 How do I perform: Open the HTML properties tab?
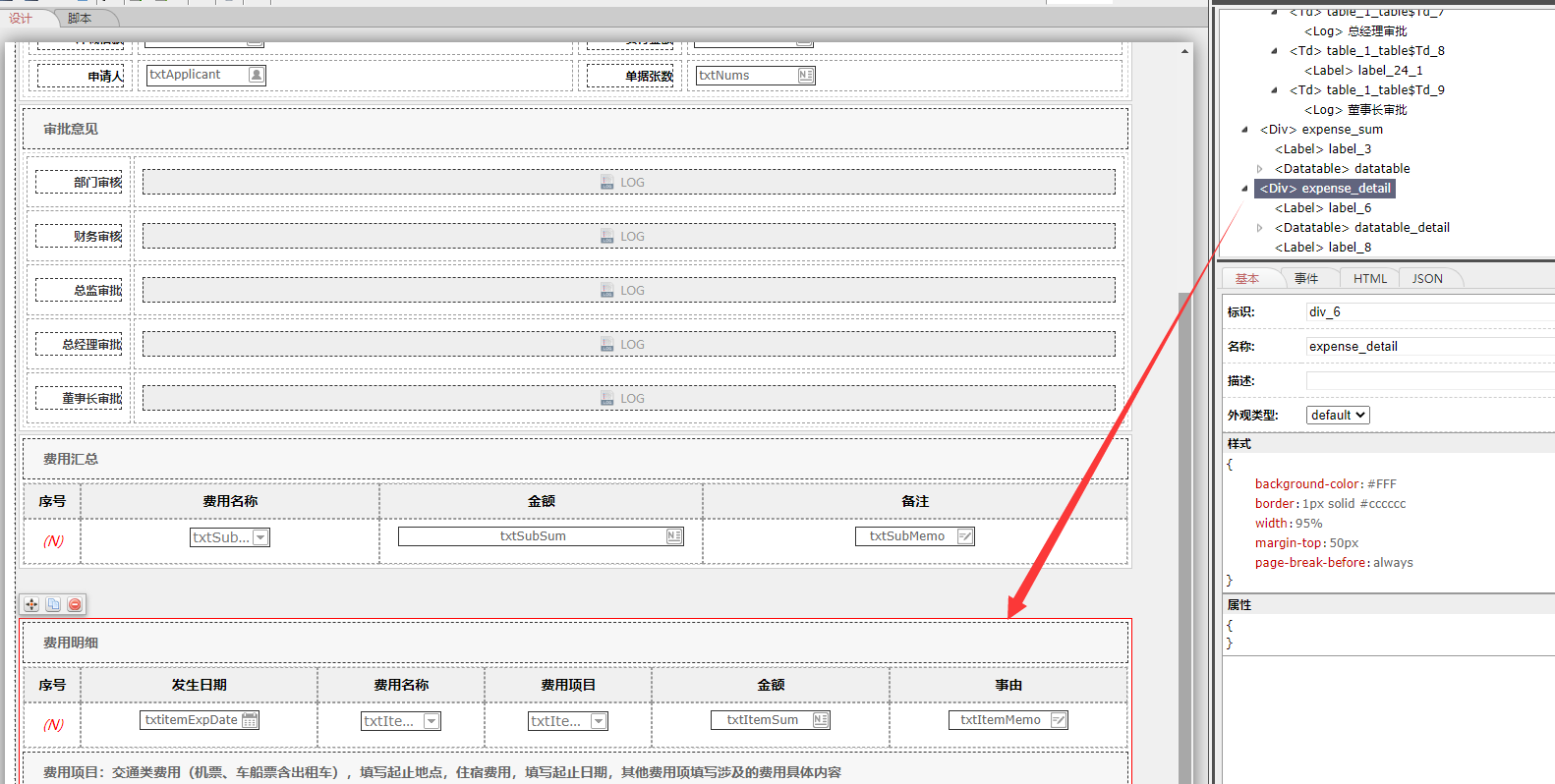1369,279
